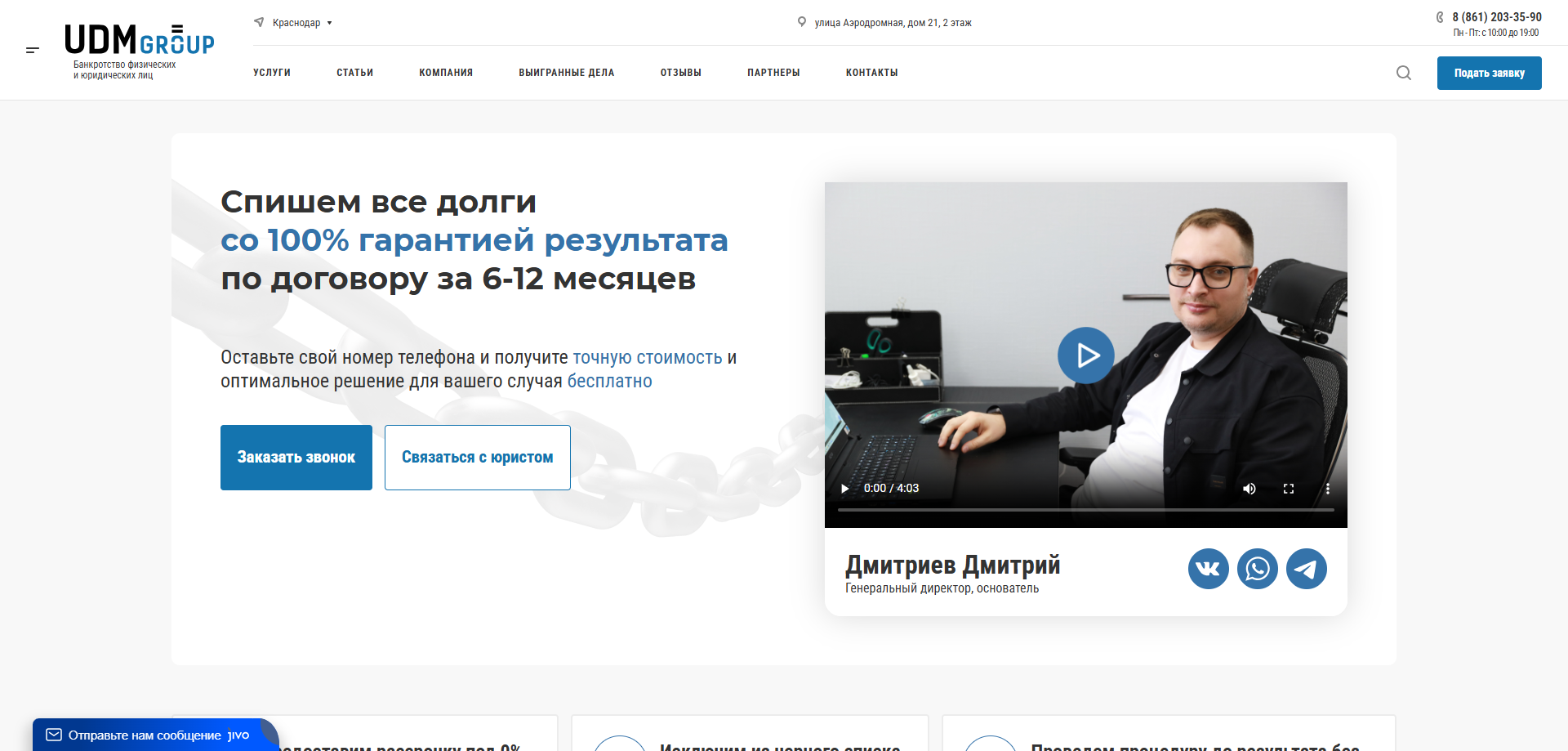This screenshot has width=1568, height=751.
Task: Open address улица Аэродромная, дом 21
Action: click(x=893, y=23)
